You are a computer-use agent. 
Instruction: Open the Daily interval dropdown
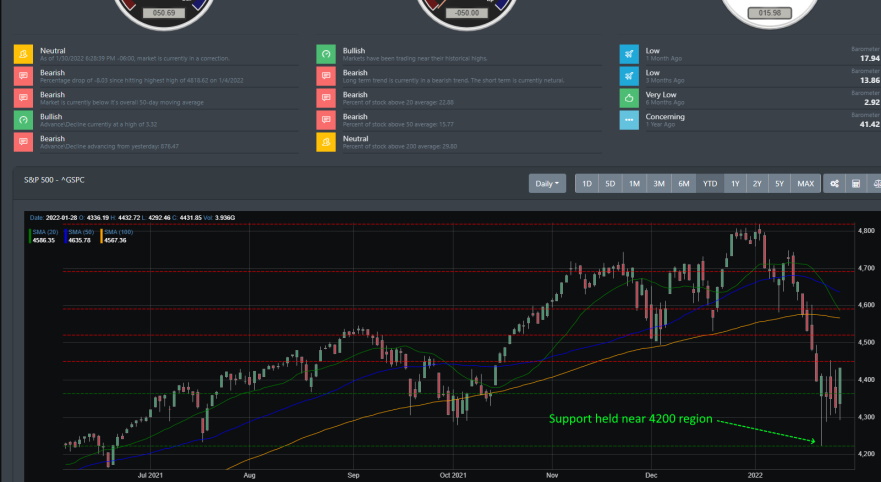(547, 184)
